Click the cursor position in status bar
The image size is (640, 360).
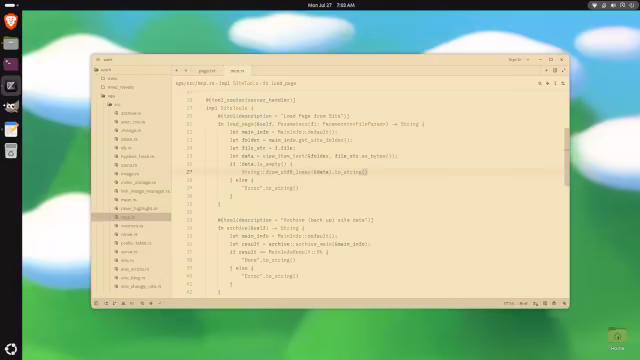pos(509,303)
